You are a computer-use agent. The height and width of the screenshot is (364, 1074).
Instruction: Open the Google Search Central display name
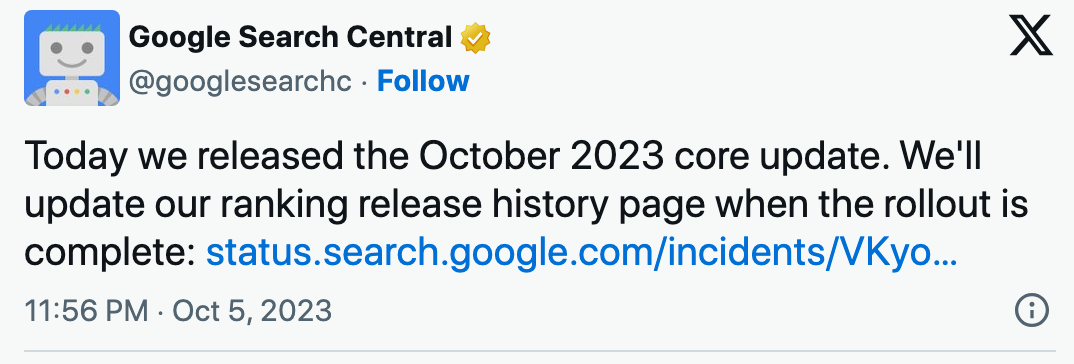(x=290, y=38)
